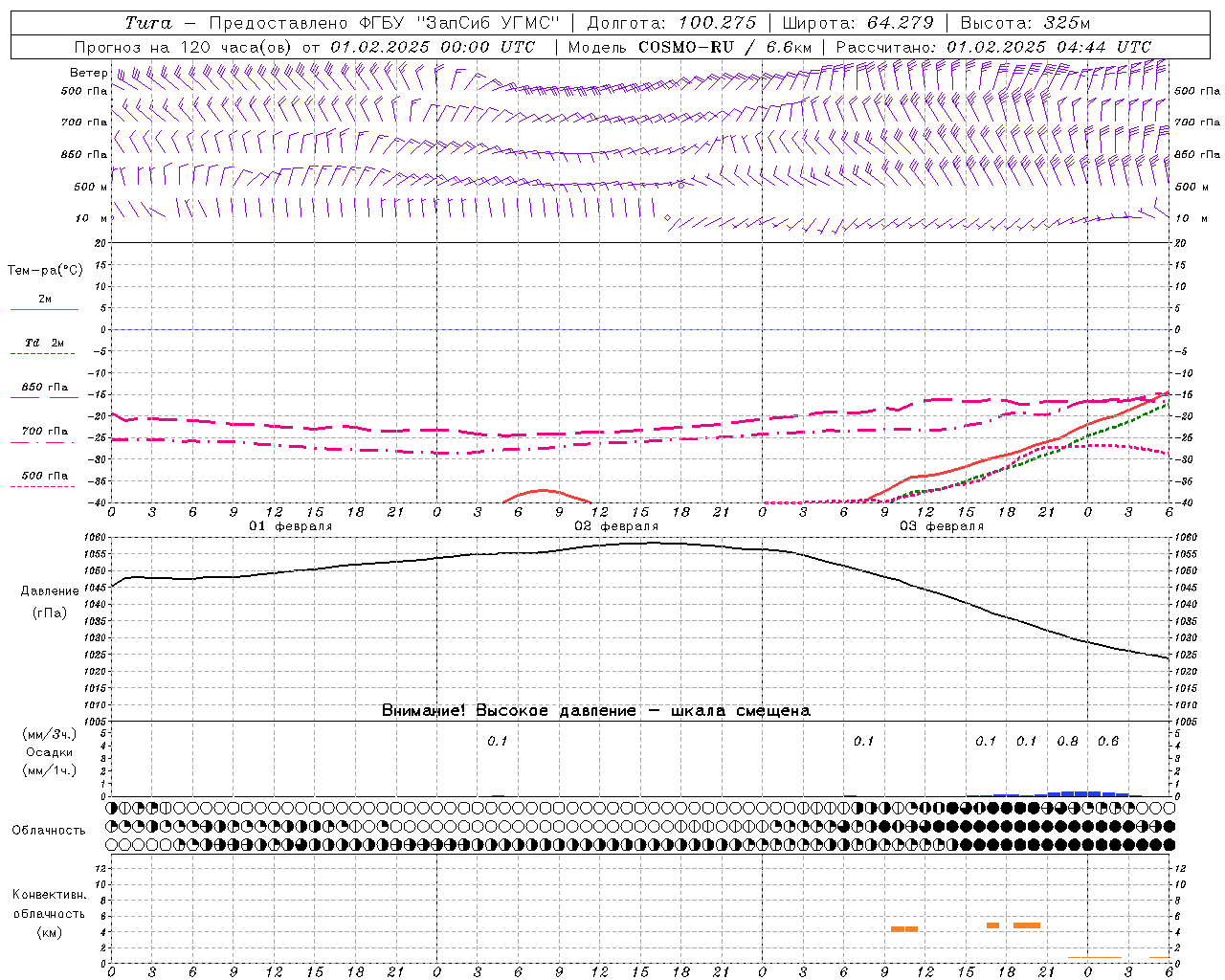Click the "(мм/3ч.)" precipitation unit label

pyautogui.click(x=50, y=734)
